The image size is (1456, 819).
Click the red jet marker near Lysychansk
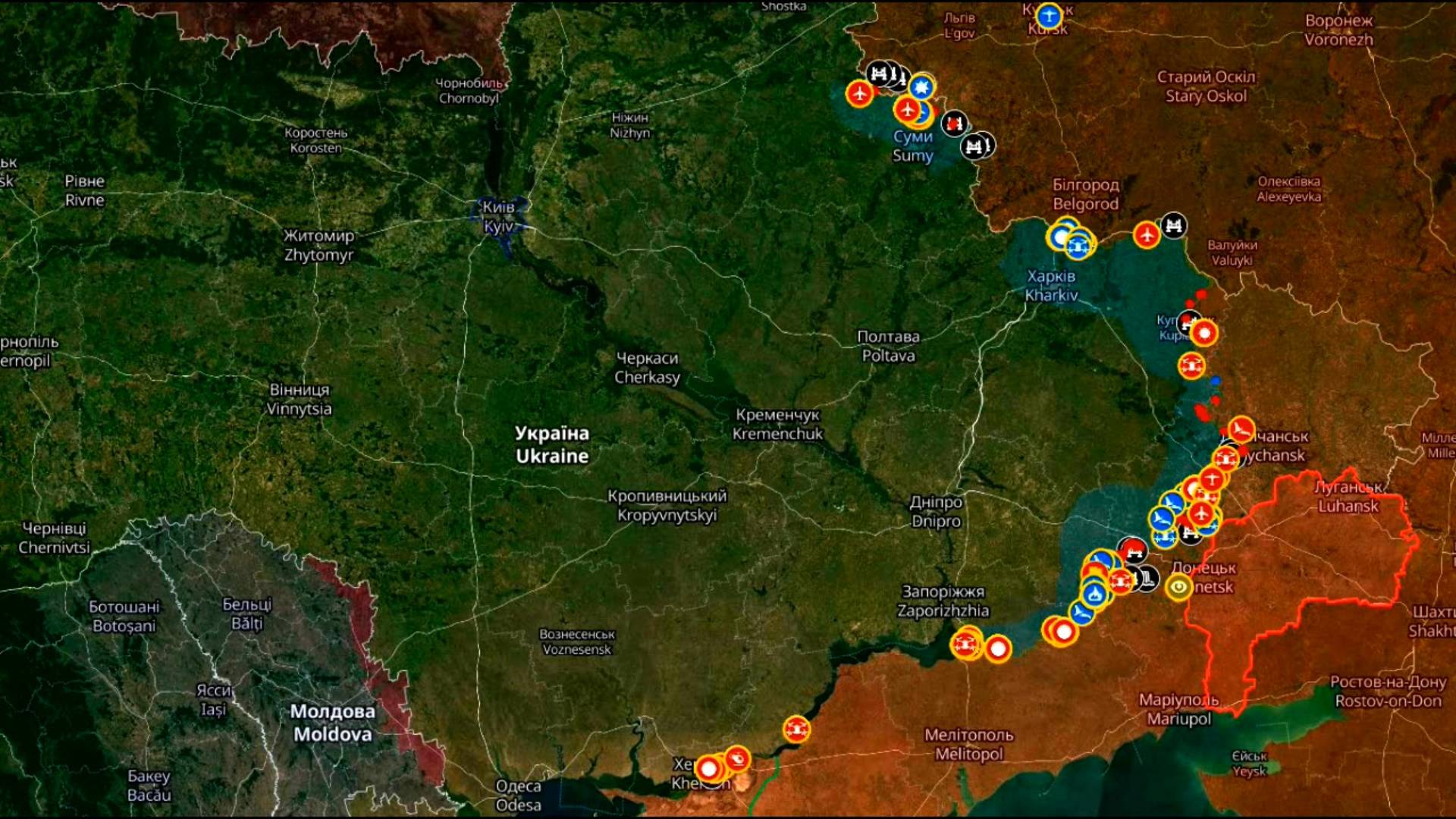1241,430
